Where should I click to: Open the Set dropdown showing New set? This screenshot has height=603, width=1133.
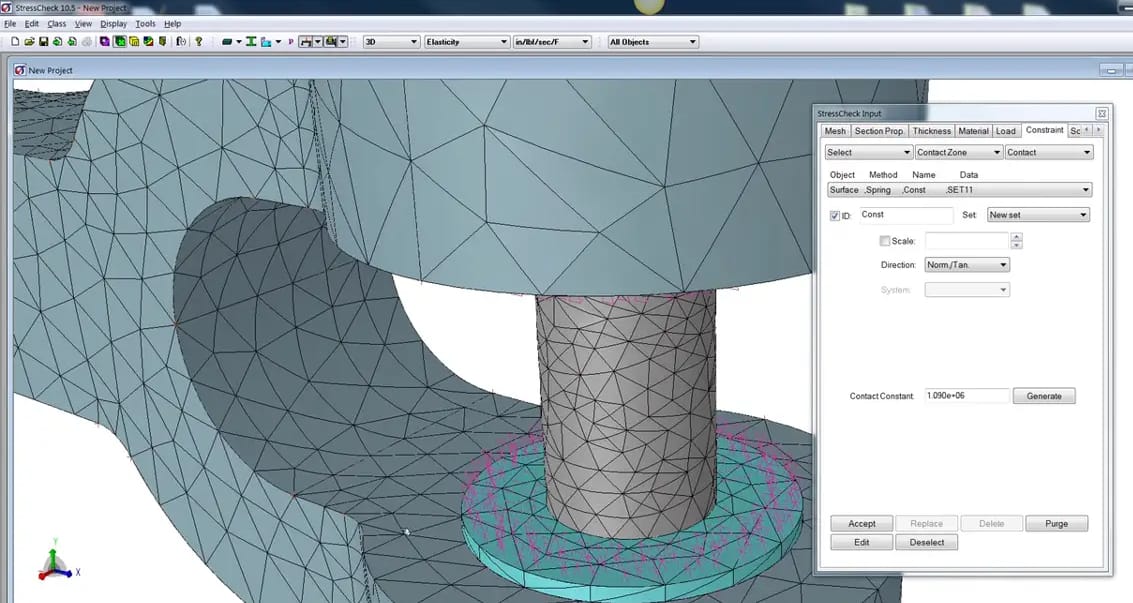1037,214
